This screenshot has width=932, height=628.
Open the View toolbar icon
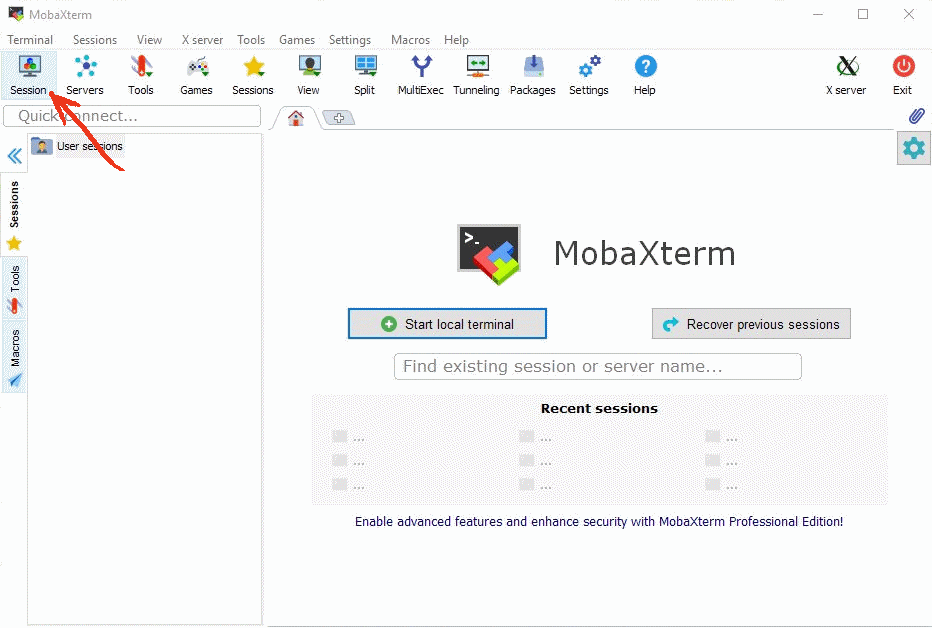[x=309, y=75]
